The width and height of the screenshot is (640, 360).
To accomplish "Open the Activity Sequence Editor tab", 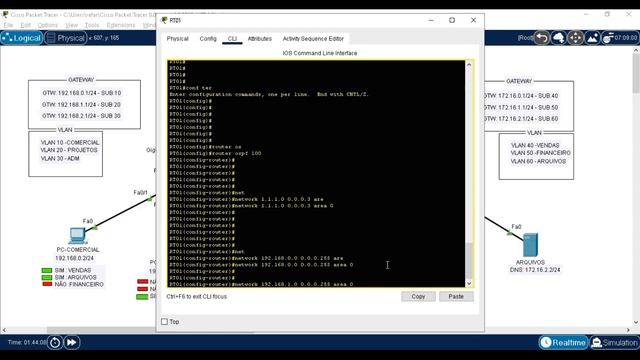I will coord(313,39).
